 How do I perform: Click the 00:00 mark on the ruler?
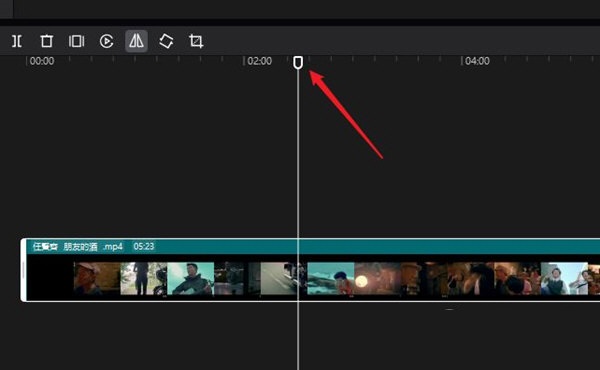[42, 61]
